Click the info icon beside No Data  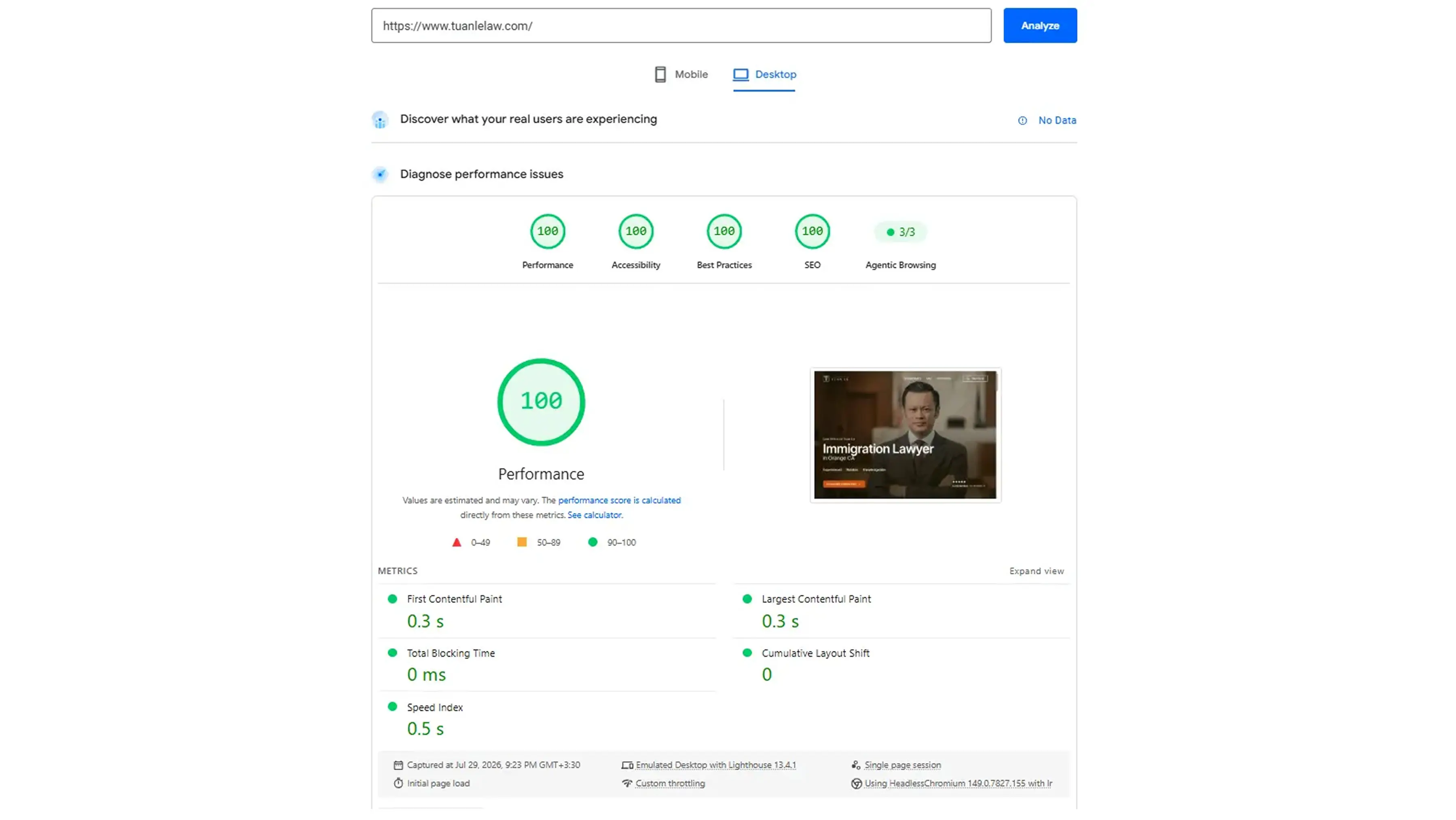tap(1022, 120)
